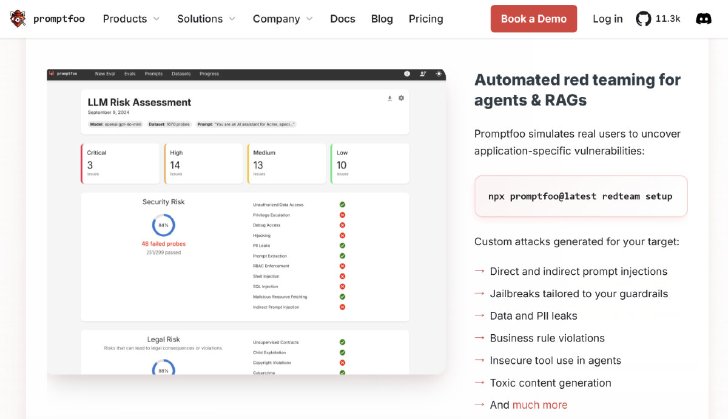Click the Critical 3 issues card
The width and height of the screenshot is (728, 419).
click(120, 164)
